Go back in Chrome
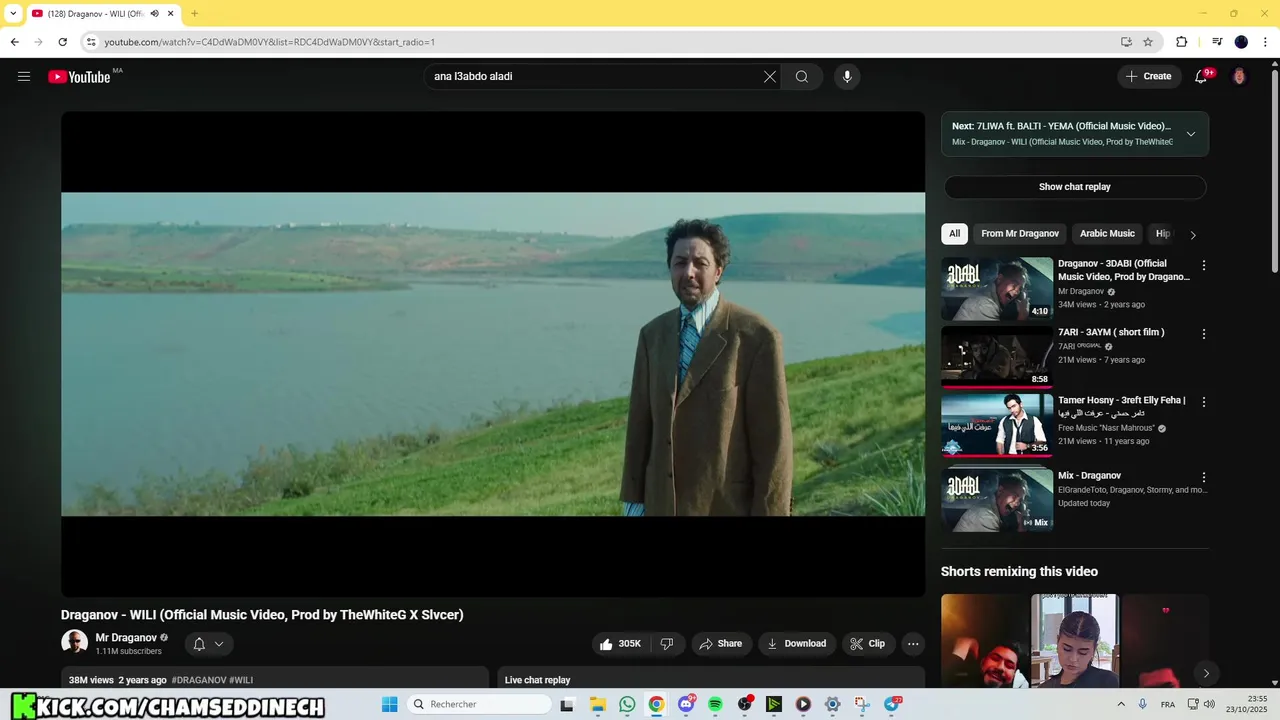 click(14, 42)
